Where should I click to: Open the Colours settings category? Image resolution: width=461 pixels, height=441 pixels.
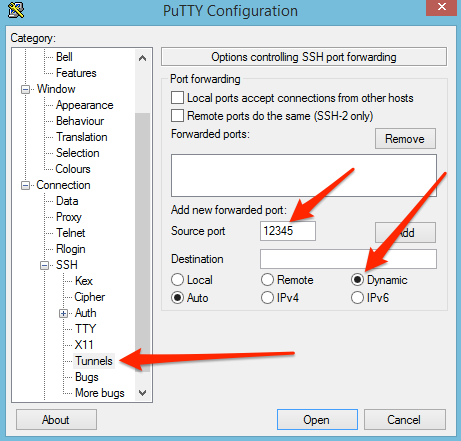tap(73, 169)
